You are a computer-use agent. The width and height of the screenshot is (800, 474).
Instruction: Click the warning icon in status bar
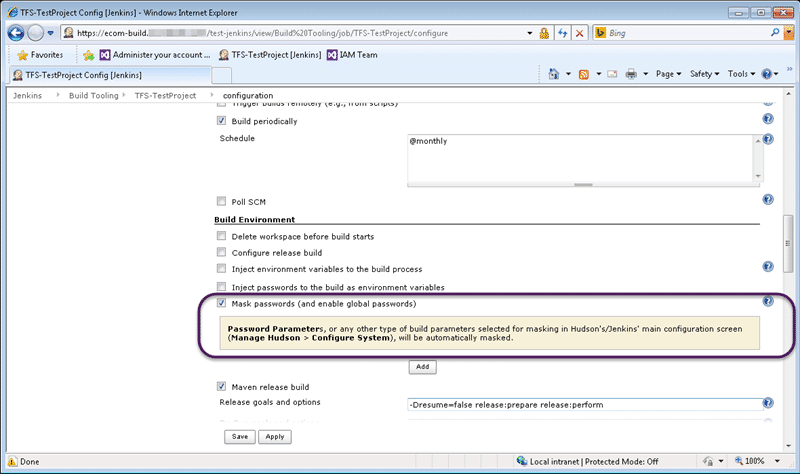click(x=12, y=461)
